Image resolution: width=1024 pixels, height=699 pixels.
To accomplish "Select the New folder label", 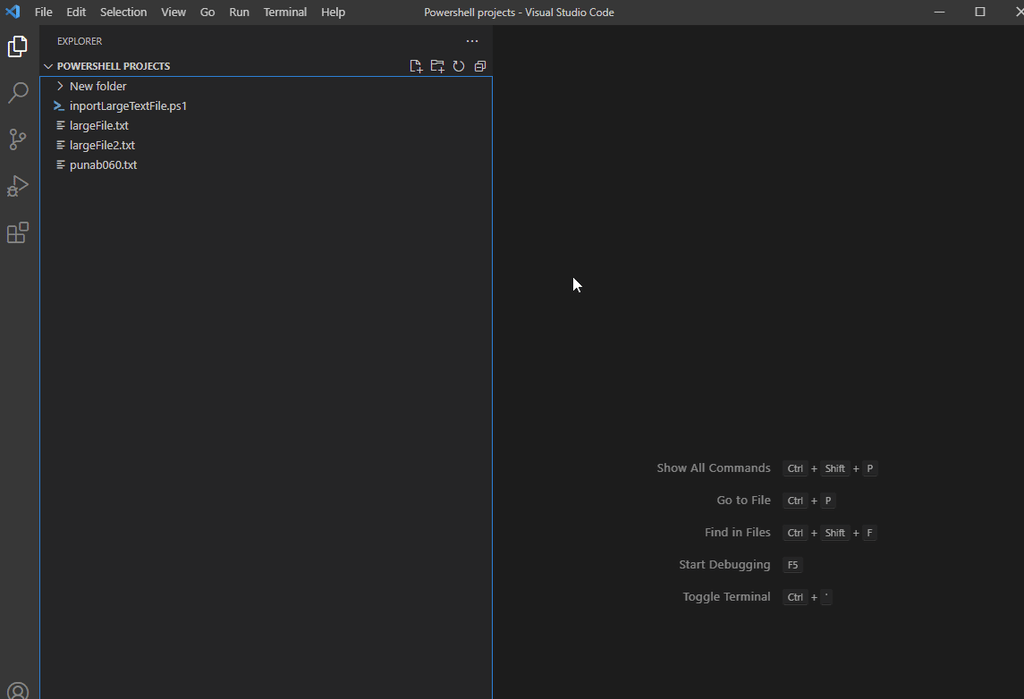I will pyautogui.click(x=98, y=86).
